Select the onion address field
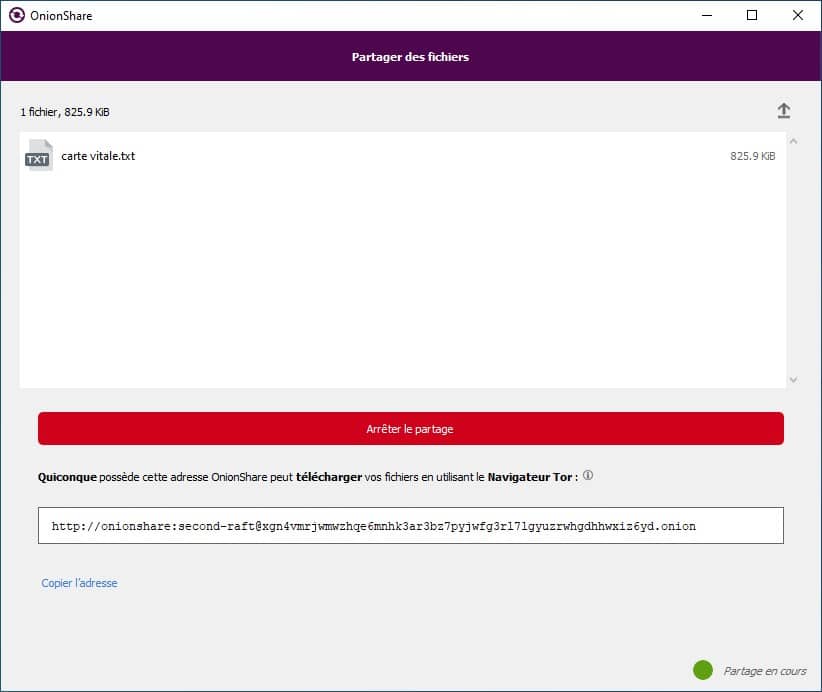 pyautogui.click(x=410, y=525)
